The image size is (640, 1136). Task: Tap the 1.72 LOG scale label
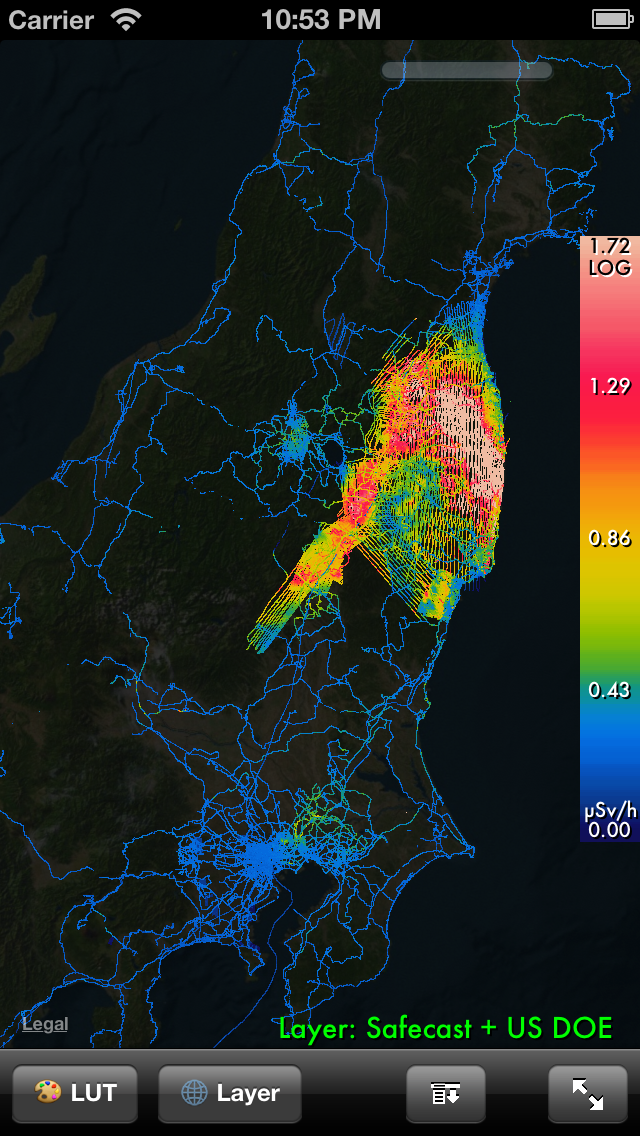click(610, 257)
